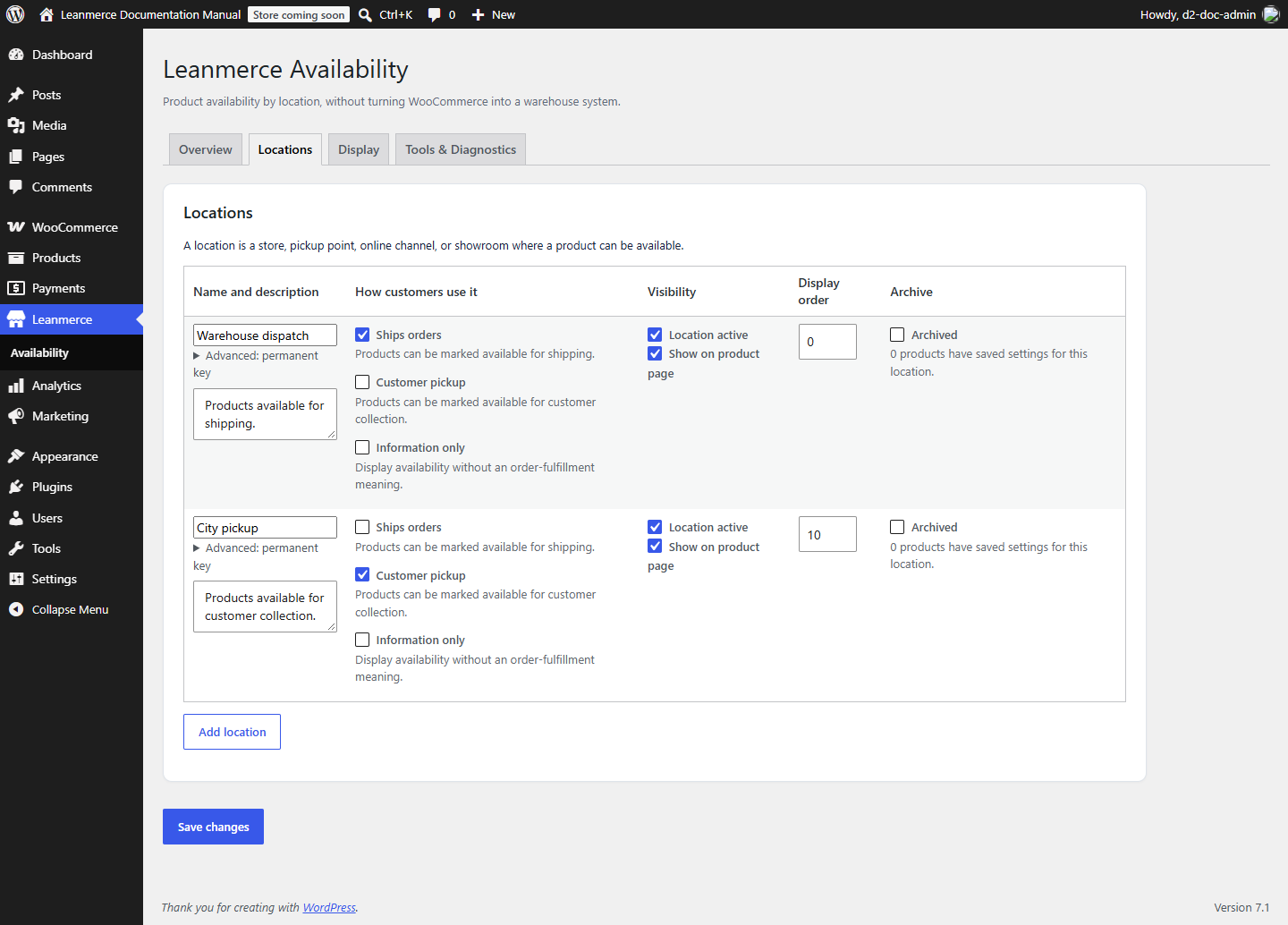Enable Customer pickup for Warehouse dispatch
Screen dimensions: 1288x925
click(x=362, y=382)
